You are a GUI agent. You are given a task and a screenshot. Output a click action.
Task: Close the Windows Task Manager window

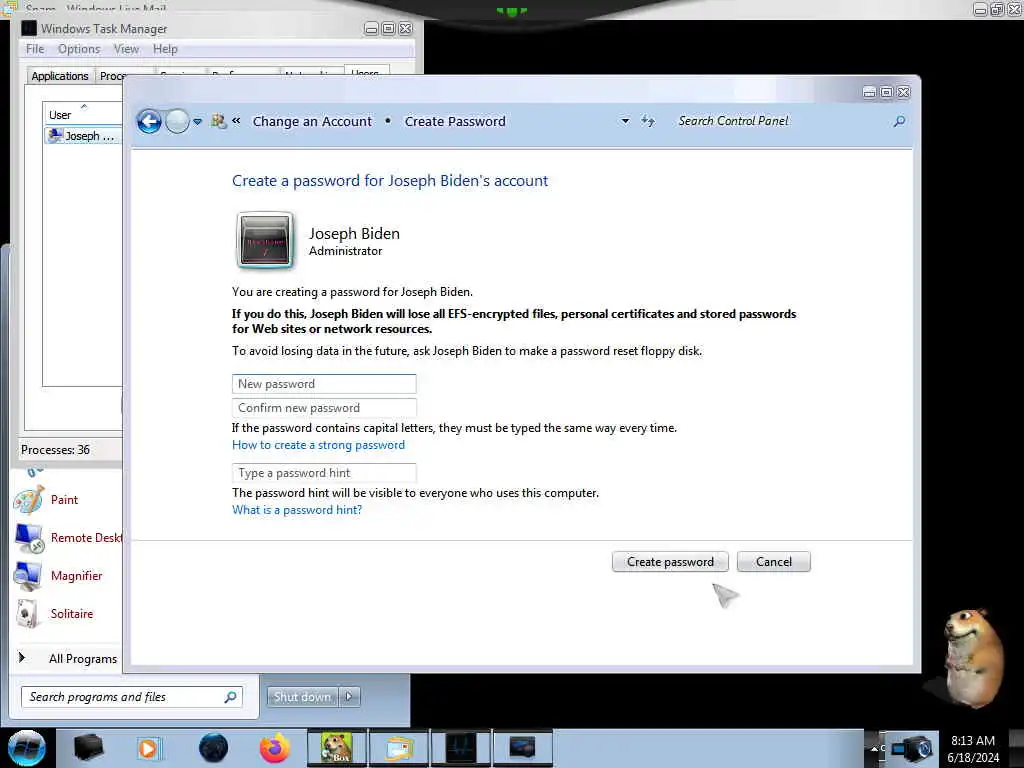pyautogui.click(x=406, y=29)
